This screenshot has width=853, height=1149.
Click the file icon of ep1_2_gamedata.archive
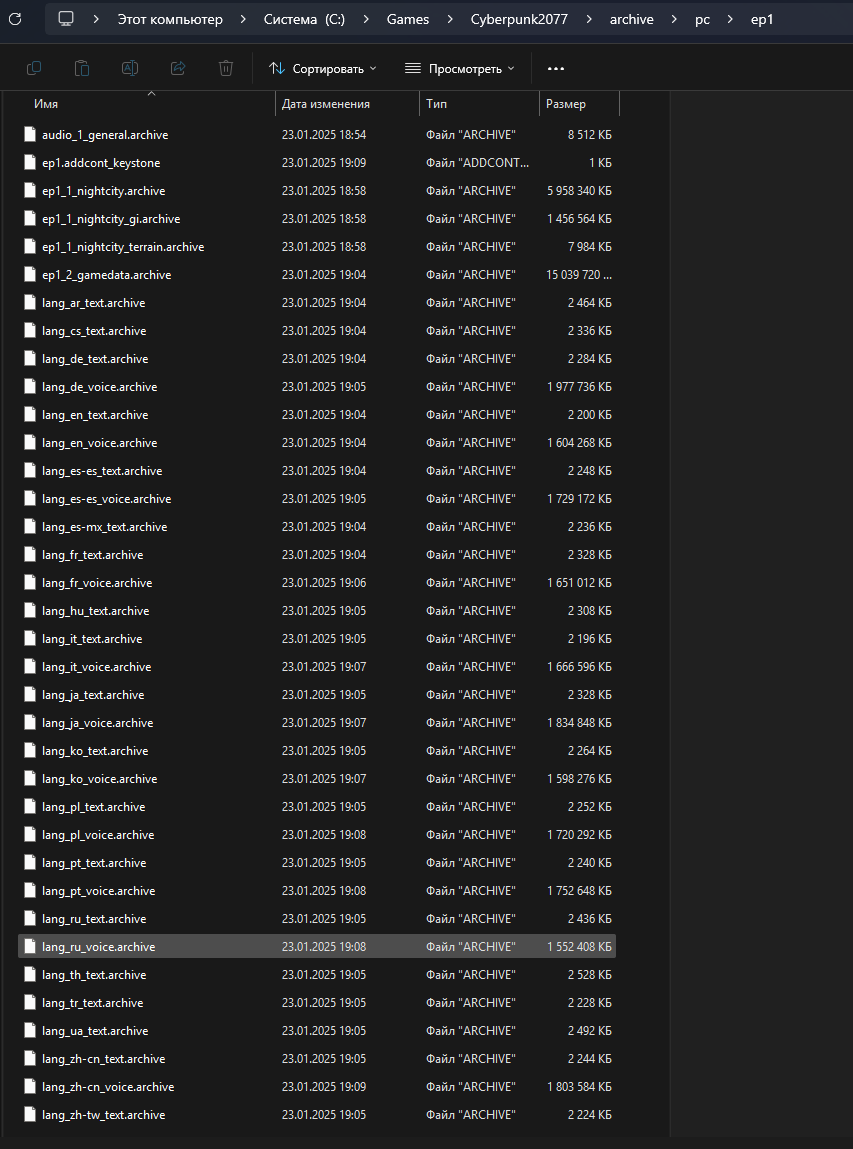pos(29,275)
